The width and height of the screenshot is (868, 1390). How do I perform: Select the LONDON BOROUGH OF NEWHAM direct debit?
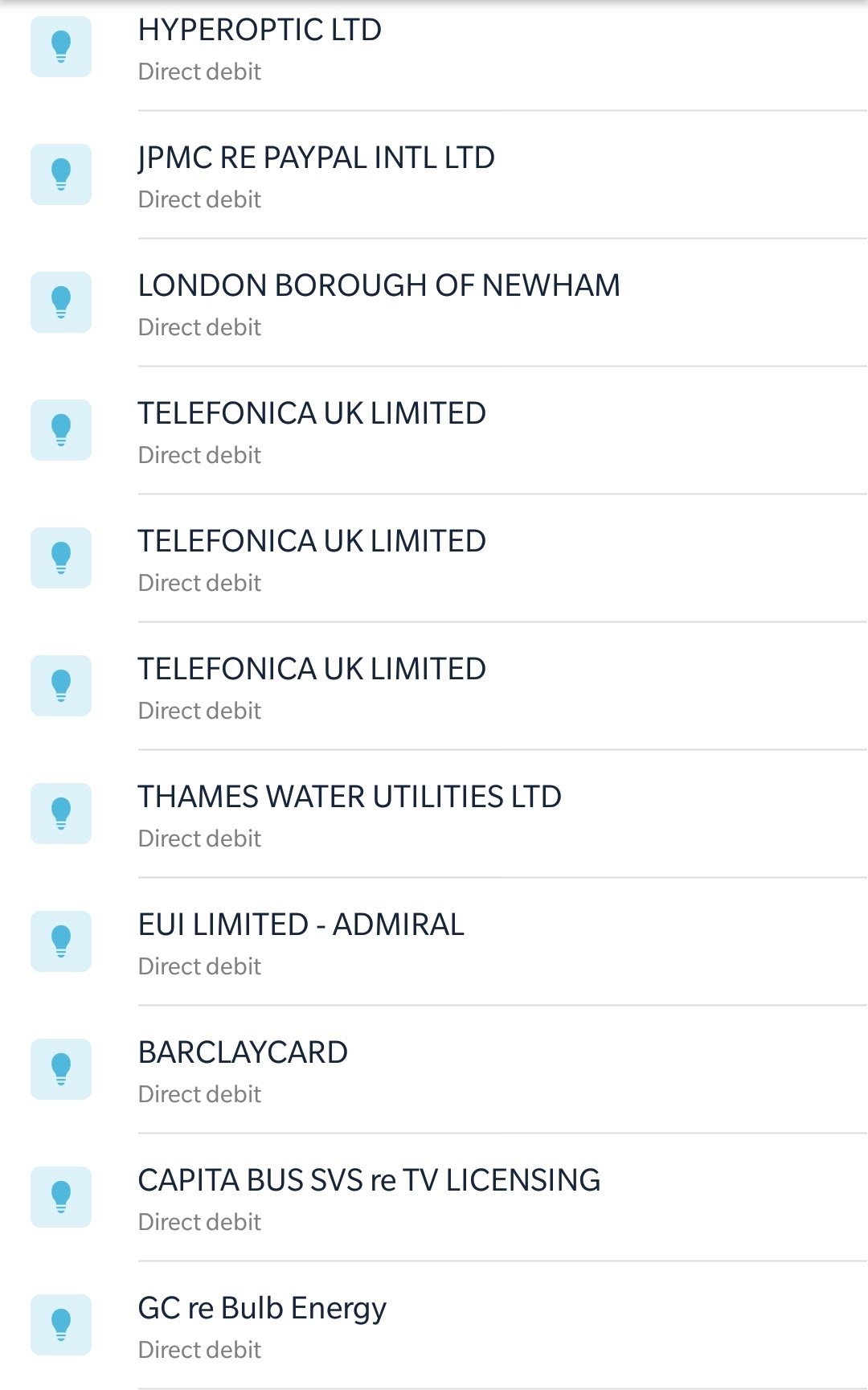pos(379,286)
